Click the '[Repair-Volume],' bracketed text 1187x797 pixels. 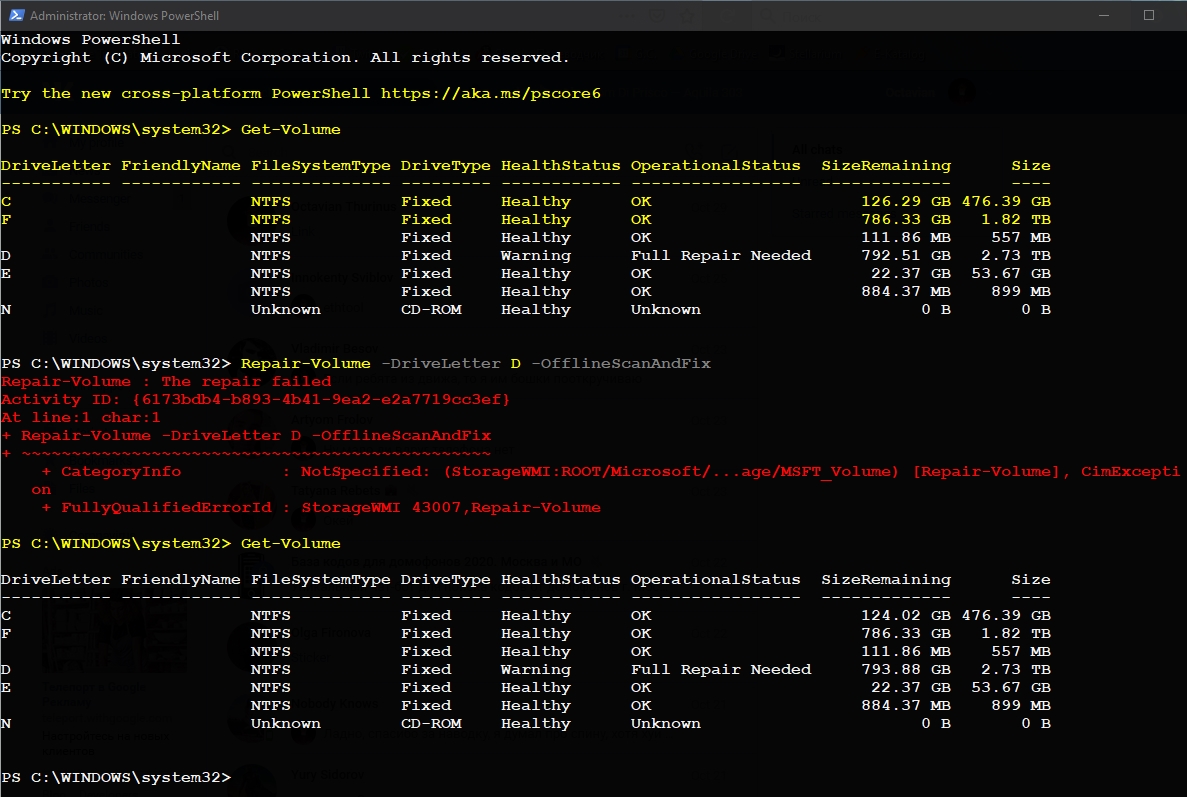pos(991,472)
